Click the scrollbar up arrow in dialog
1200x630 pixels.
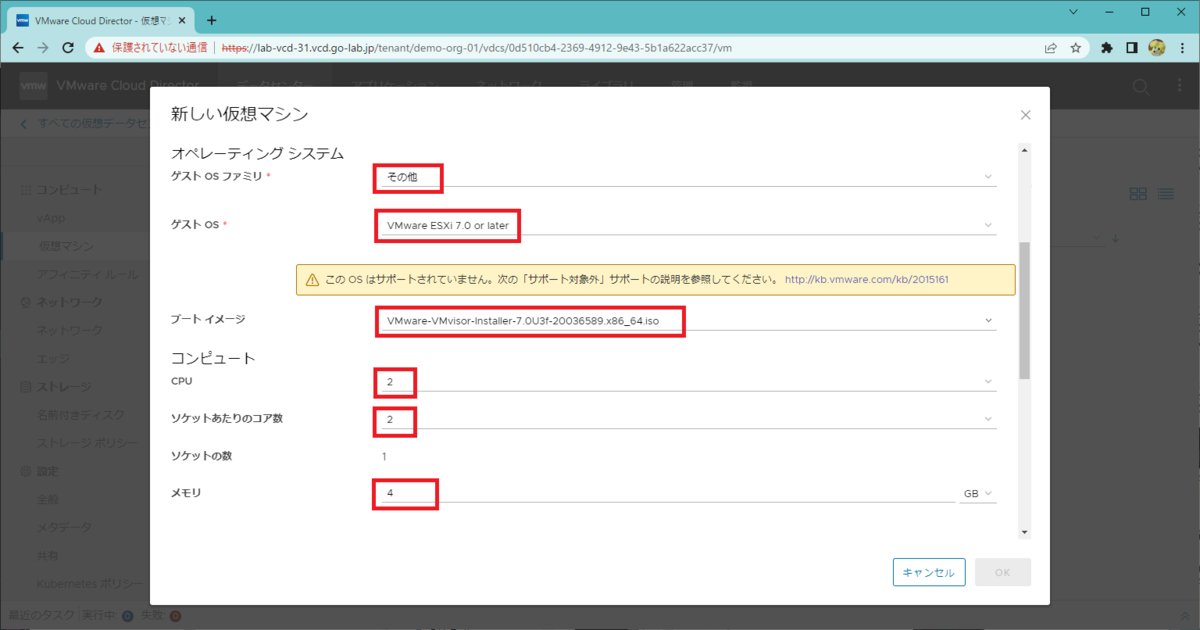(1024, 150)
